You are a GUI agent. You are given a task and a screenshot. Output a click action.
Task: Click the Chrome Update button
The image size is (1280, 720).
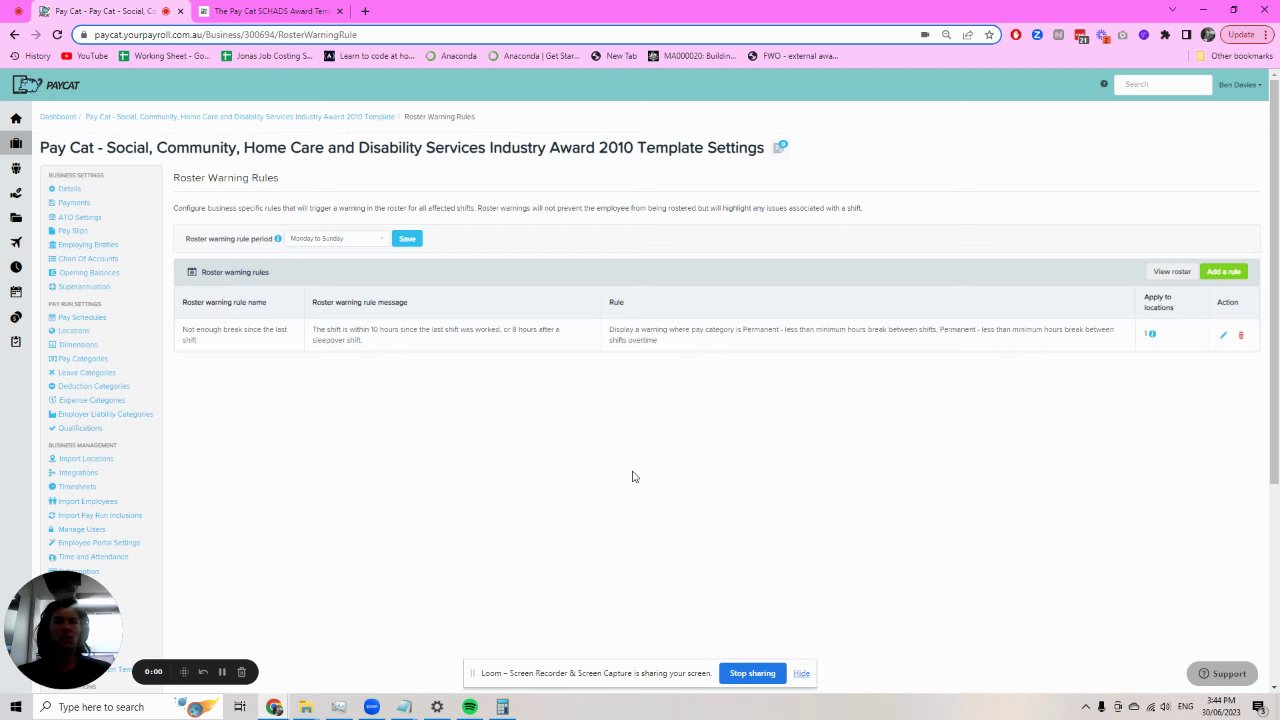[1246, 34]
